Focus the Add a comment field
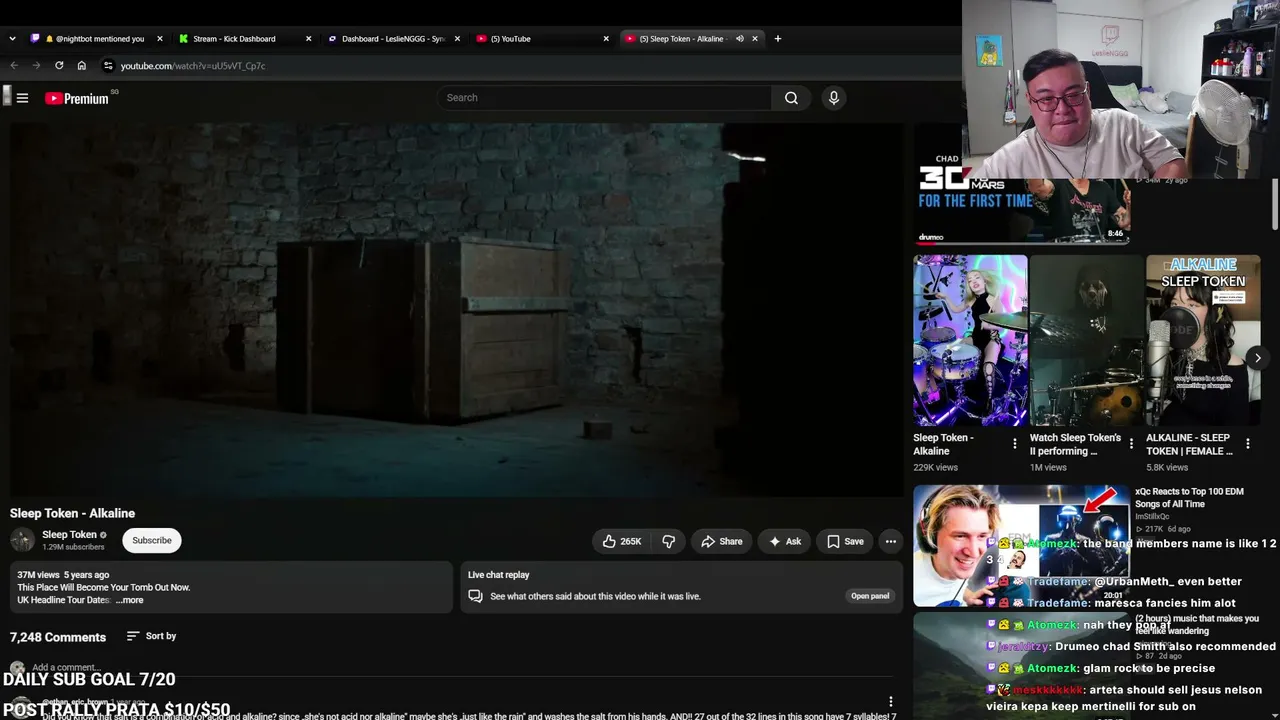 pos(65,667)
